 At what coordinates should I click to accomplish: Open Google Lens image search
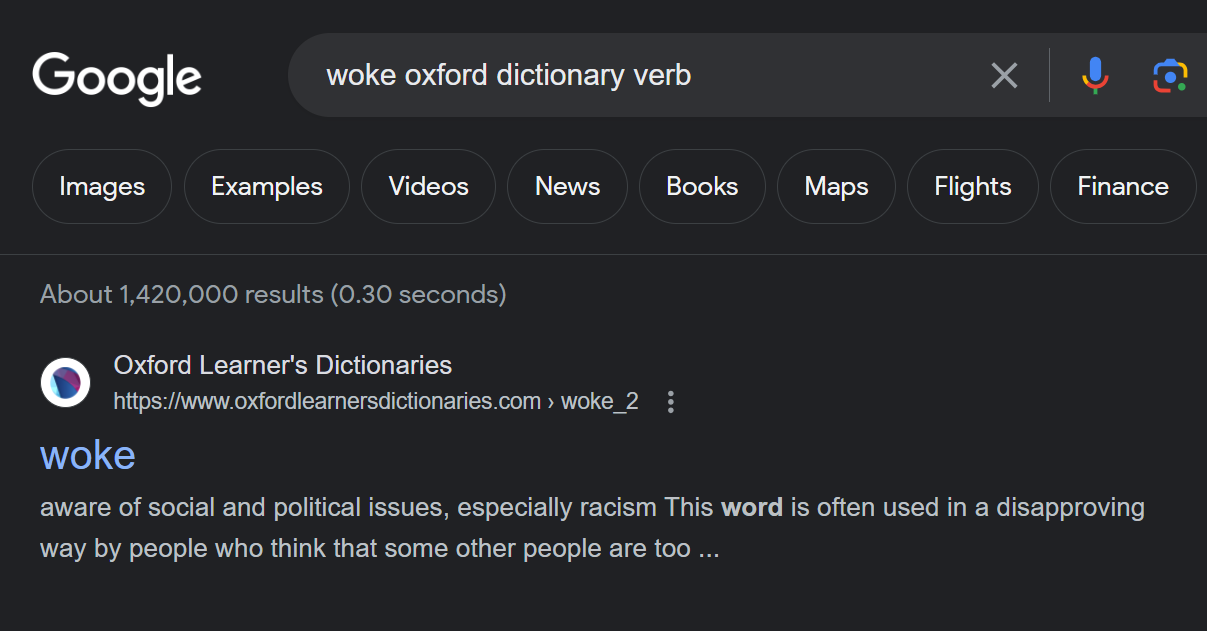click(1169, 76)
